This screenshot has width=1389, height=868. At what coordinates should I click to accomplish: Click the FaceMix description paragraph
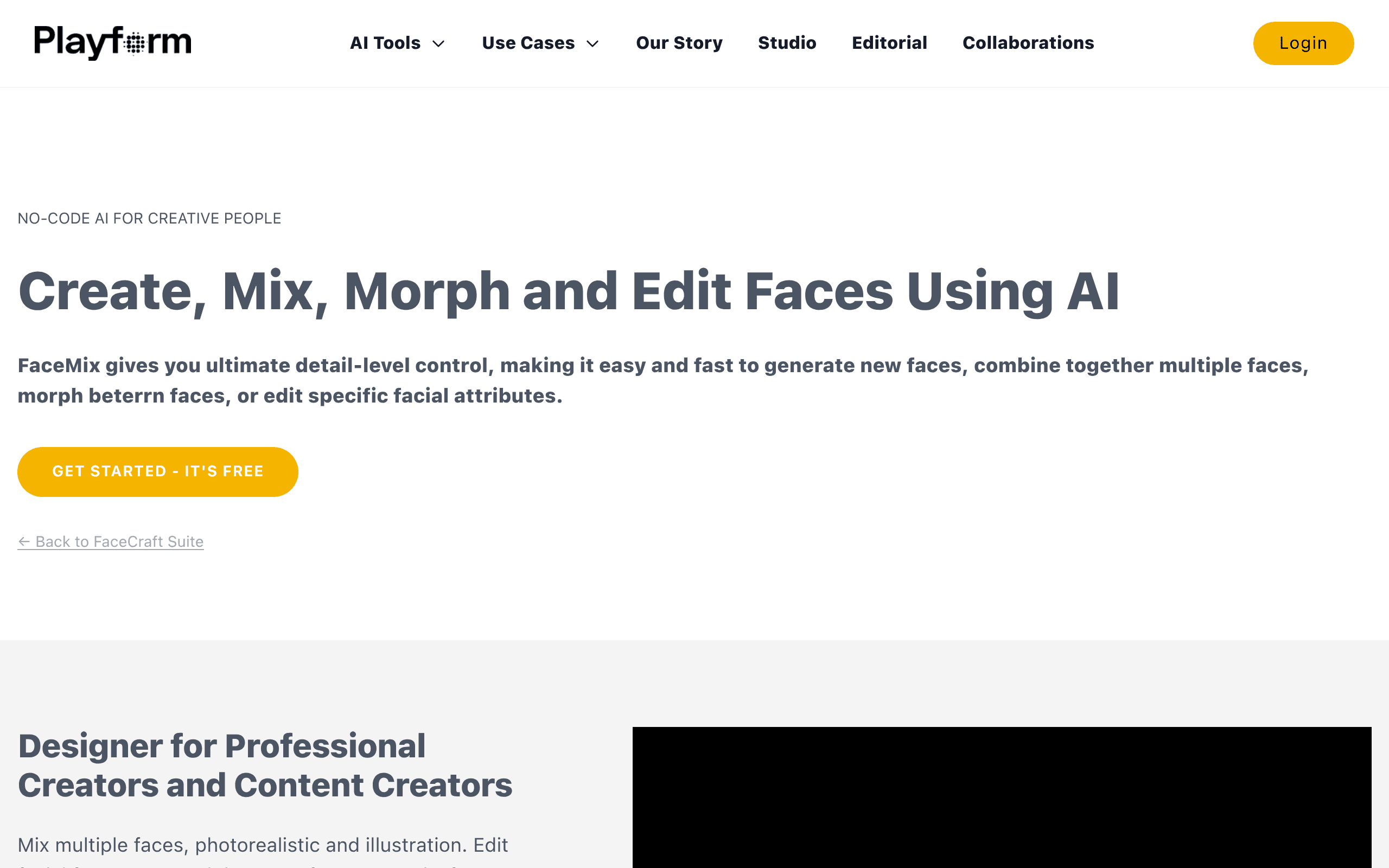point(663,381)
